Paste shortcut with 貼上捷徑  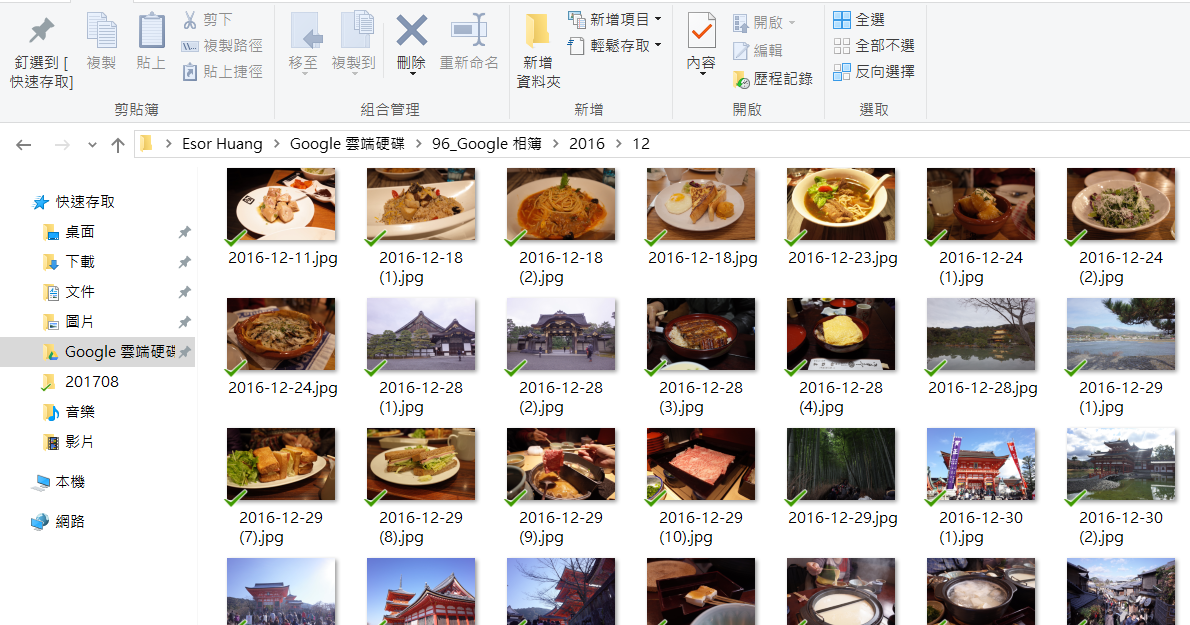tap(222, 71)
